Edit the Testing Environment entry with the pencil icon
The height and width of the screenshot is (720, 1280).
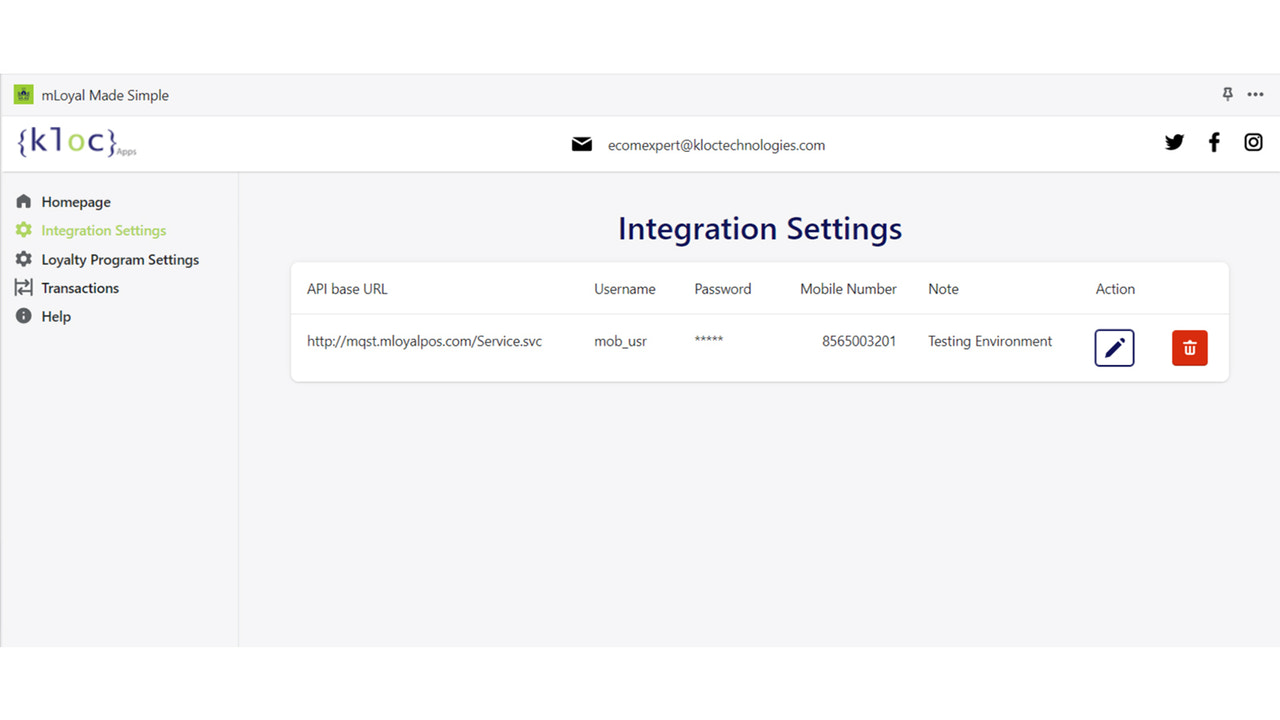point(1114,348)
